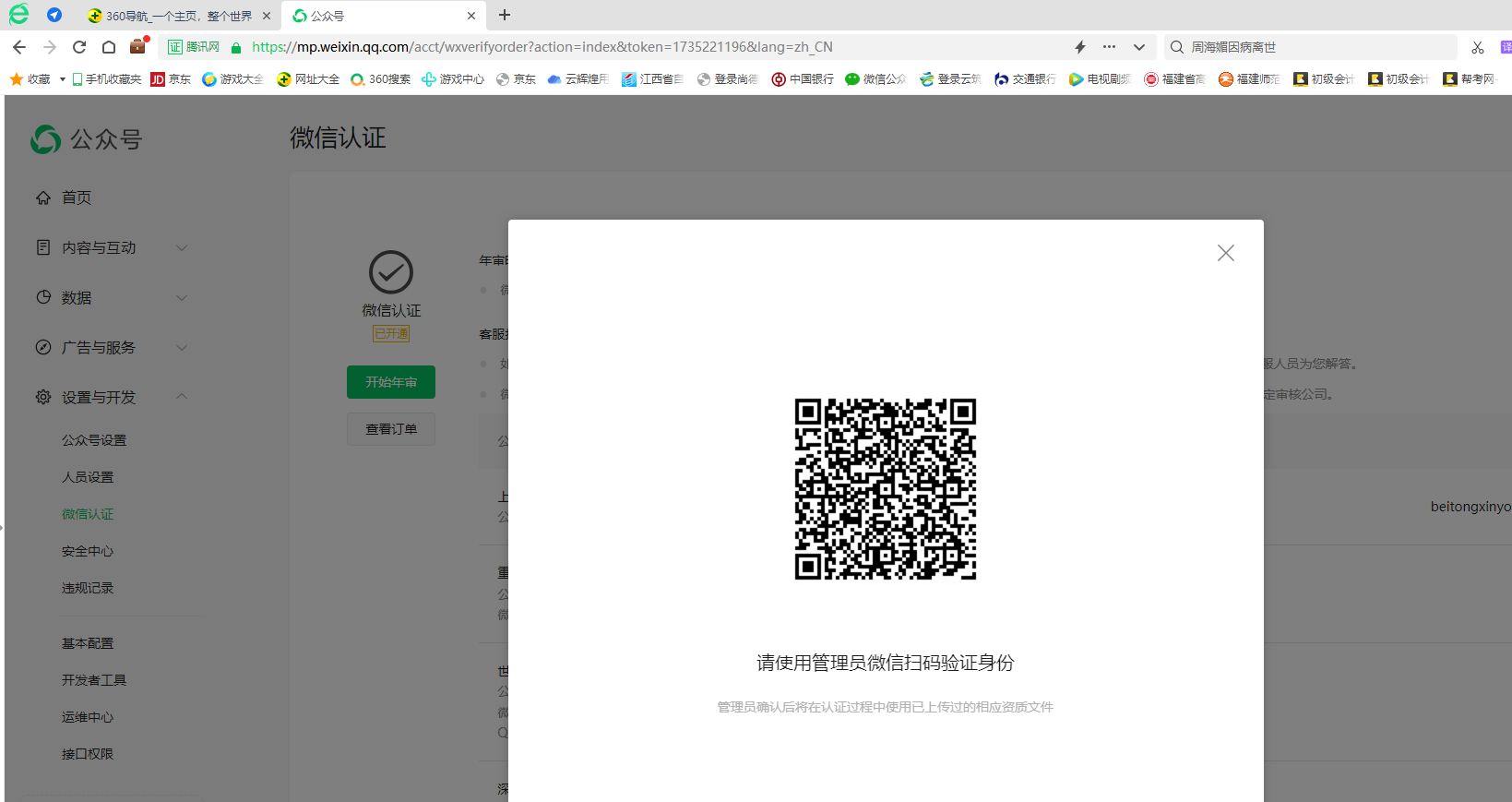
Task: Open 中国银行 bookmark
Action: pos(803,79)
